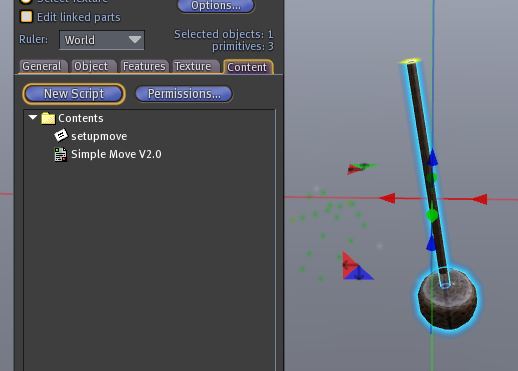Enable the Edit linked parts checkbox

27,17
